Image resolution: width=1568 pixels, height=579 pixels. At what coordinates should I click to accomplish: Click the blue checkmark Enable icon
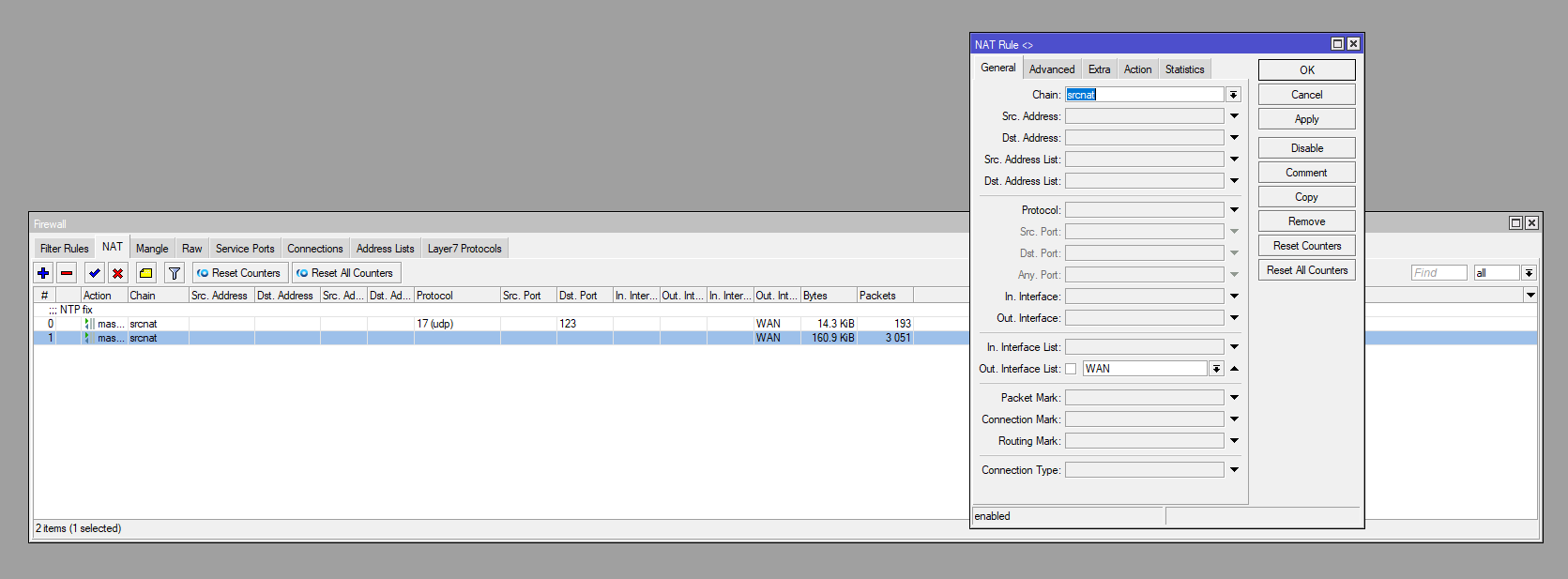[94, 273]
